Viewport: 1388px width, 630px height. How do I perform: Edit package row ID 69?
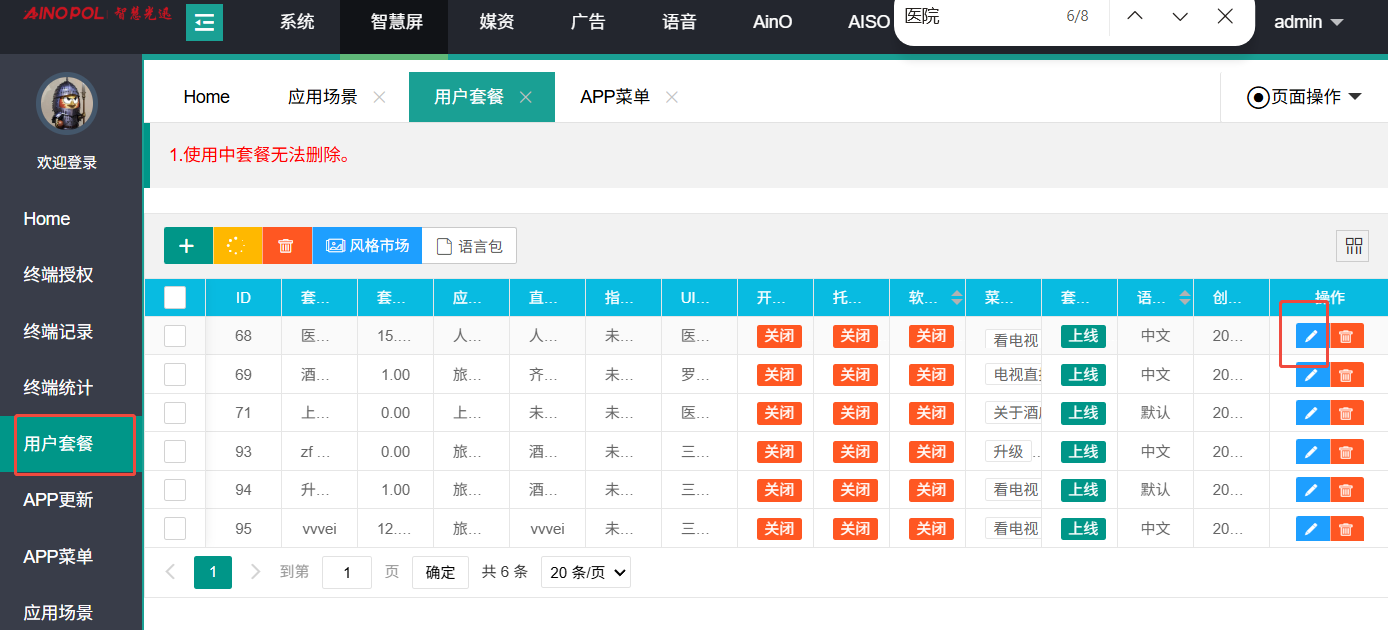[1312, 375]
